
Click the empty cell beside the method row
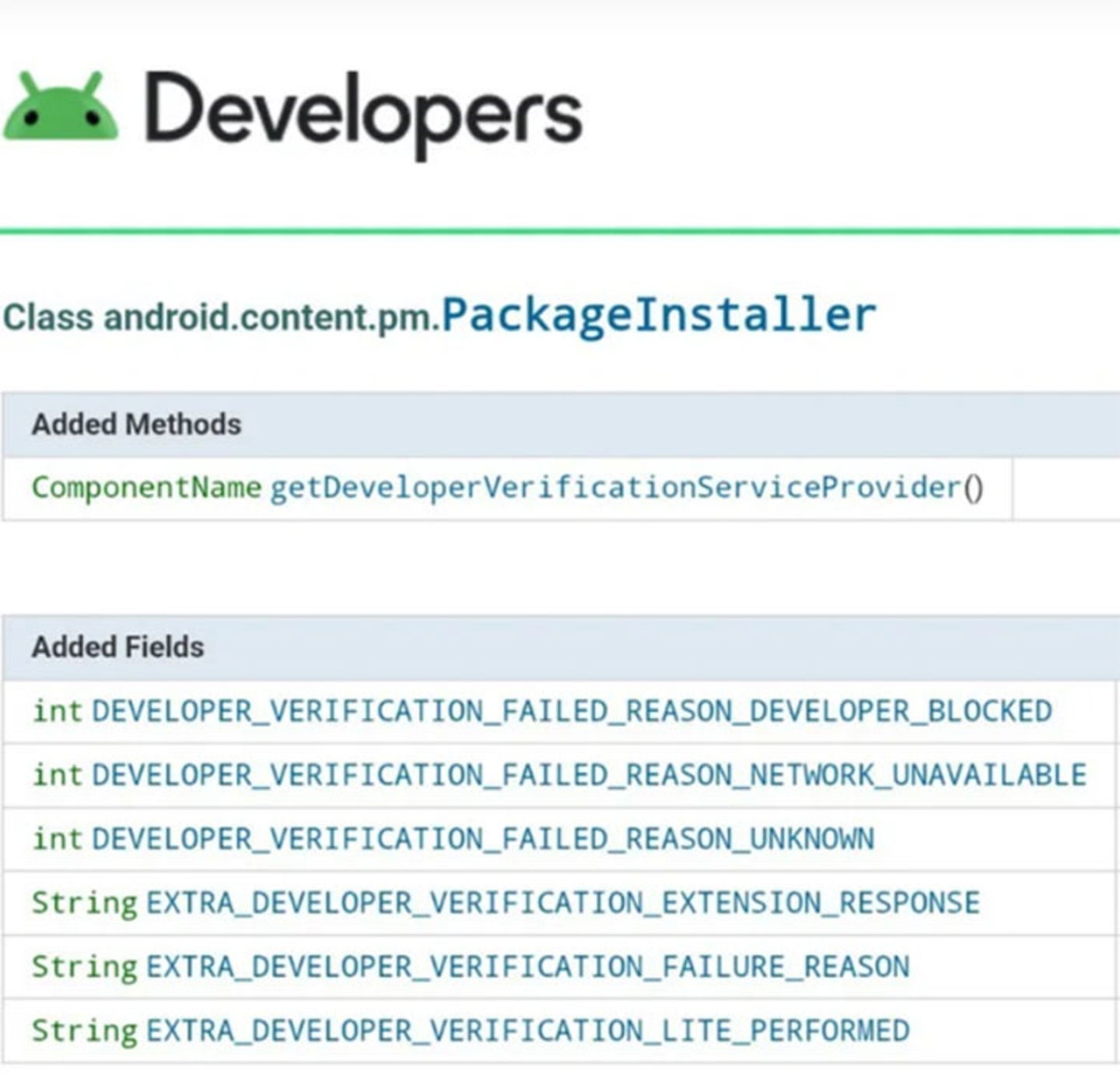click(x=1066, y=485)
